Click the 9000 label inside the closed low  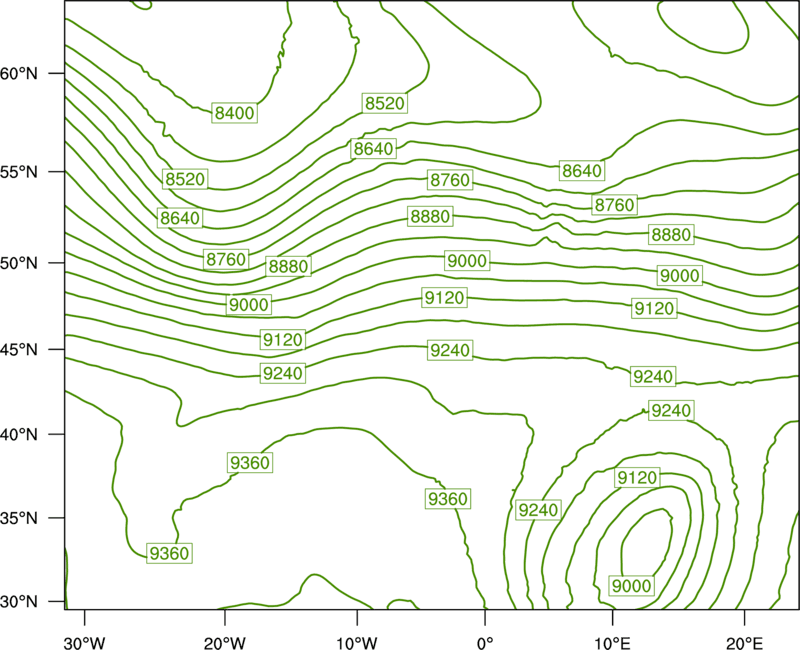[x=632, y=586]
